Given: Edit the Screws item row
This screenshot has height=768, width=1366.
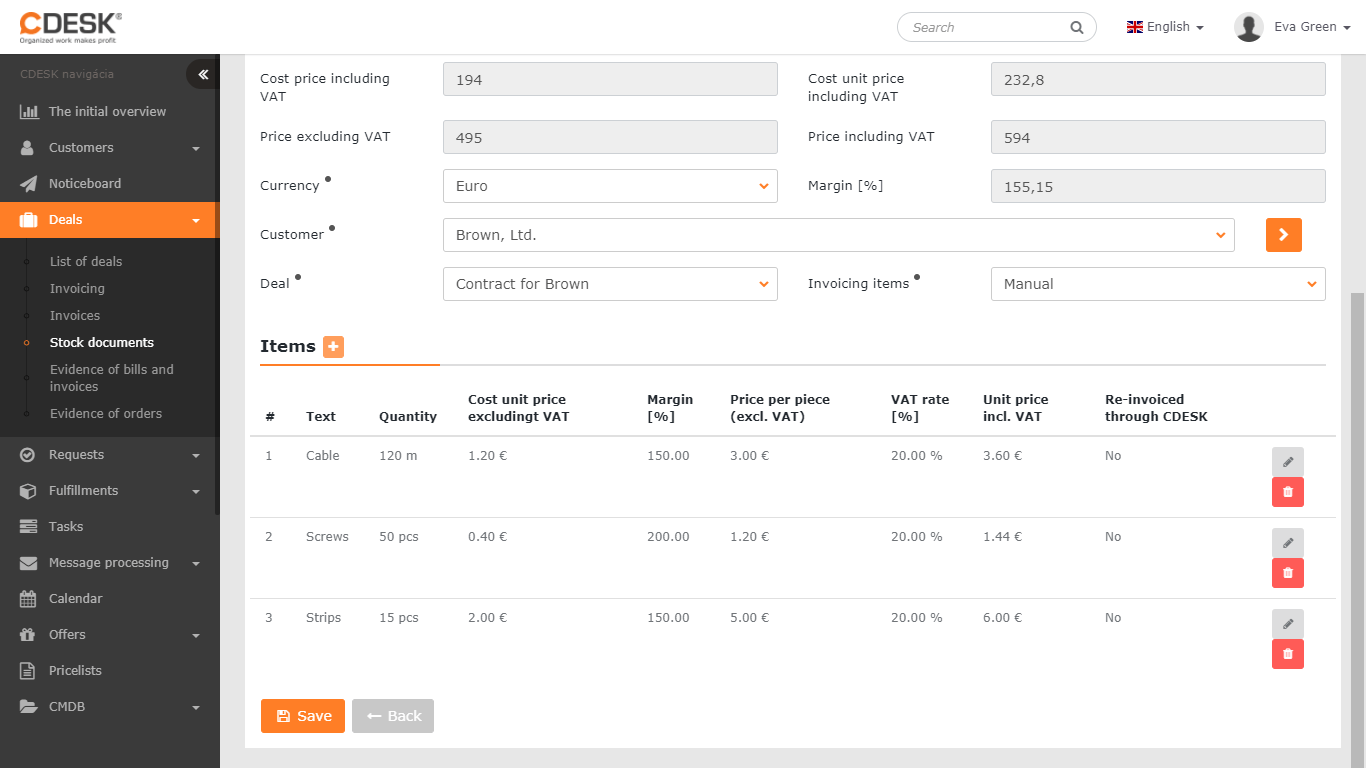Looking at the screenshot, I should click(x=1288, y=542).
